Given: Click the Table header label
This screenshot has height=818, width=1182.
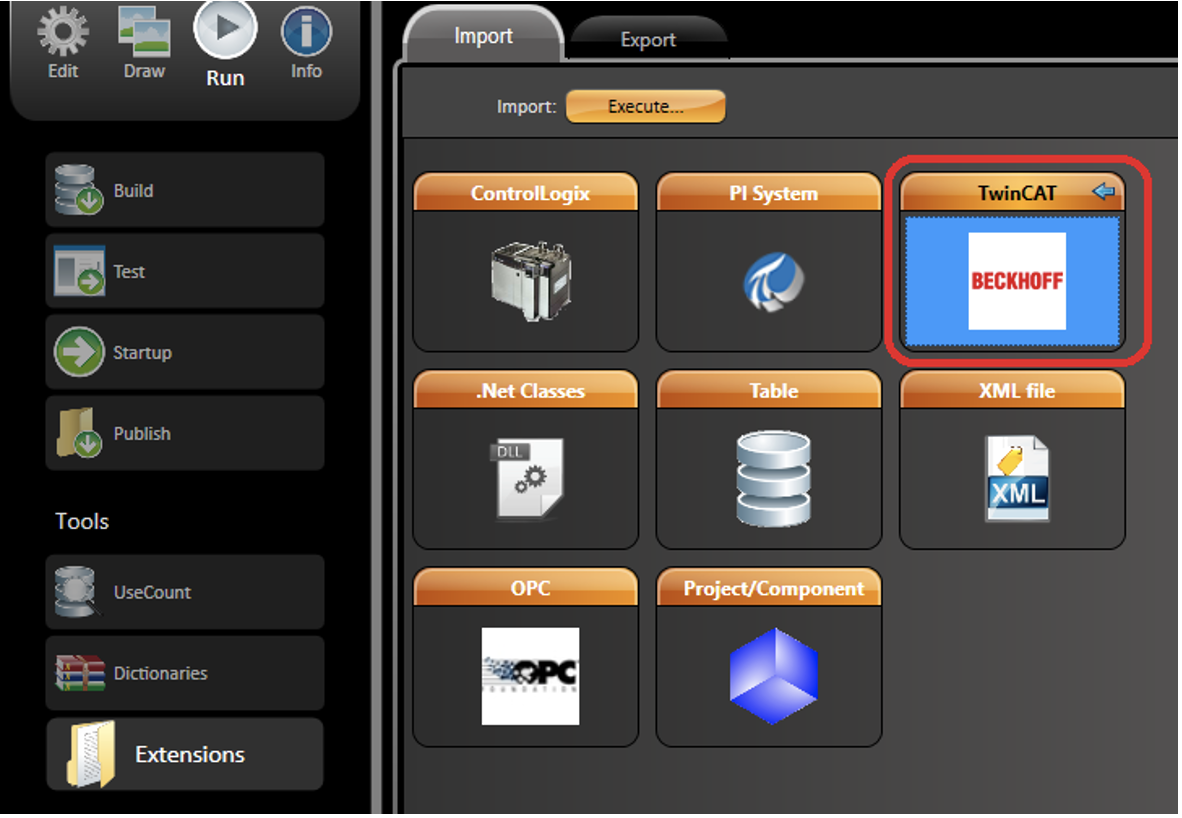Looking at the screenshot, I should (x=773, y=391).
